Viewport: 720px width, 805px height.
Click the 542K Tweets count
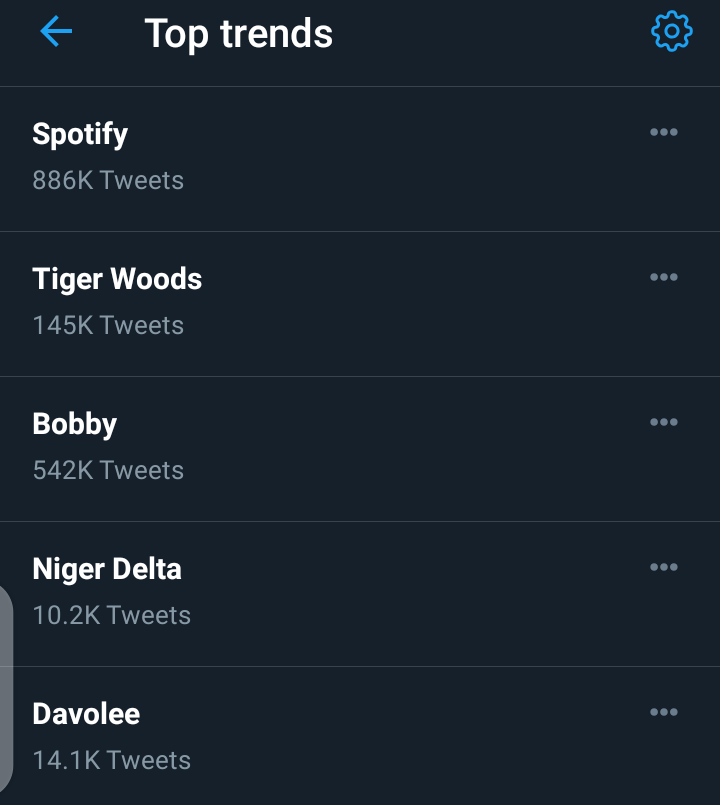click(108, 470)
